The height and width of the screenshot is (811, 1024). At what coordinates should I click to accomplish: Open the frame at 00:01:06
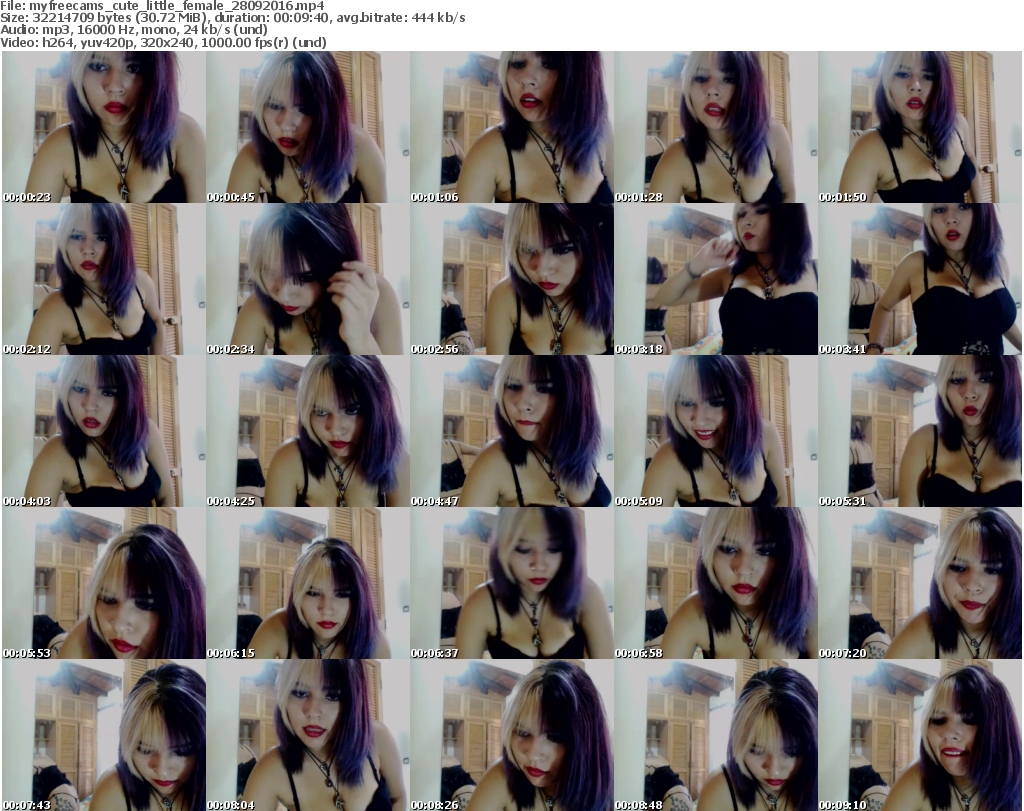click(512, 127)
